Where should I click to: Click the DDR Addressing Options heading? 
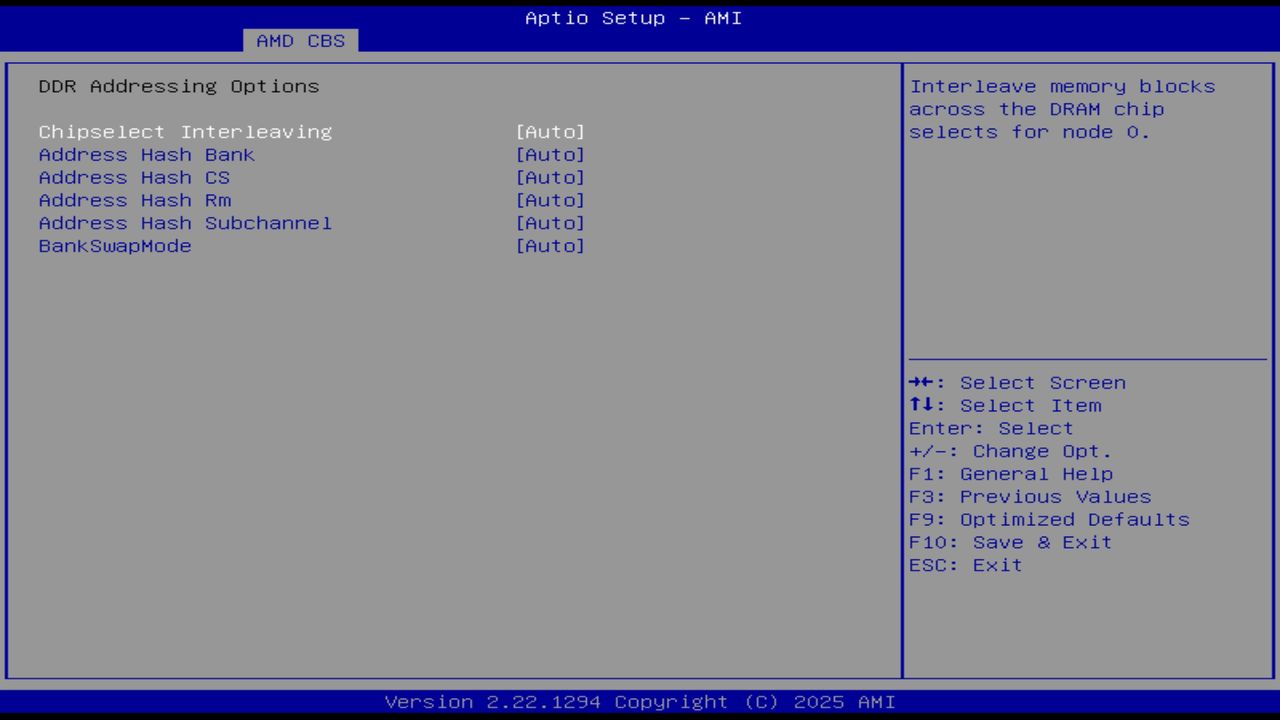pyautogui.click(x=178, y=86)
